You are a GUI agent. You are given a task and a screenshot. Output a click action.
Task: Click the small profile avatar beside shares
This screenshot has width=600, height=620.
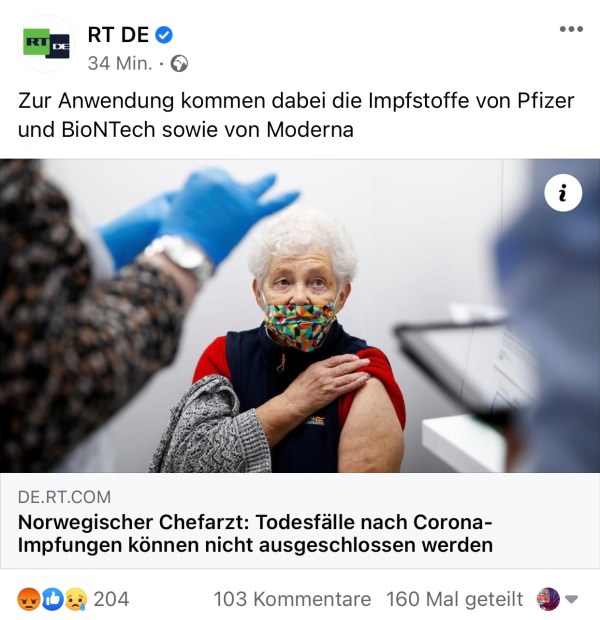[x=548, y=599]
